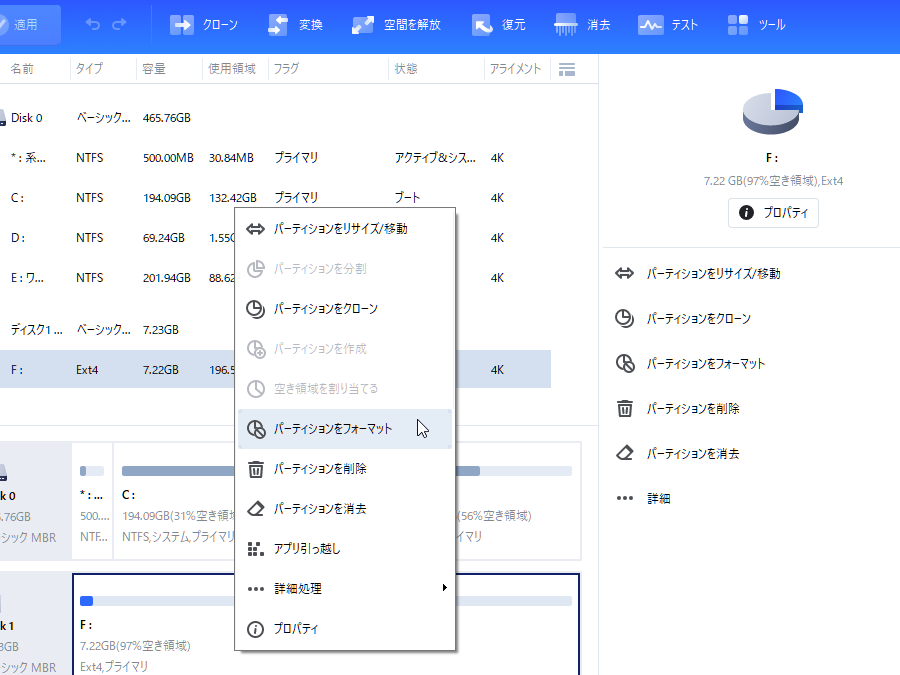Select パーティションを削除 from context menu

point(320,469)
